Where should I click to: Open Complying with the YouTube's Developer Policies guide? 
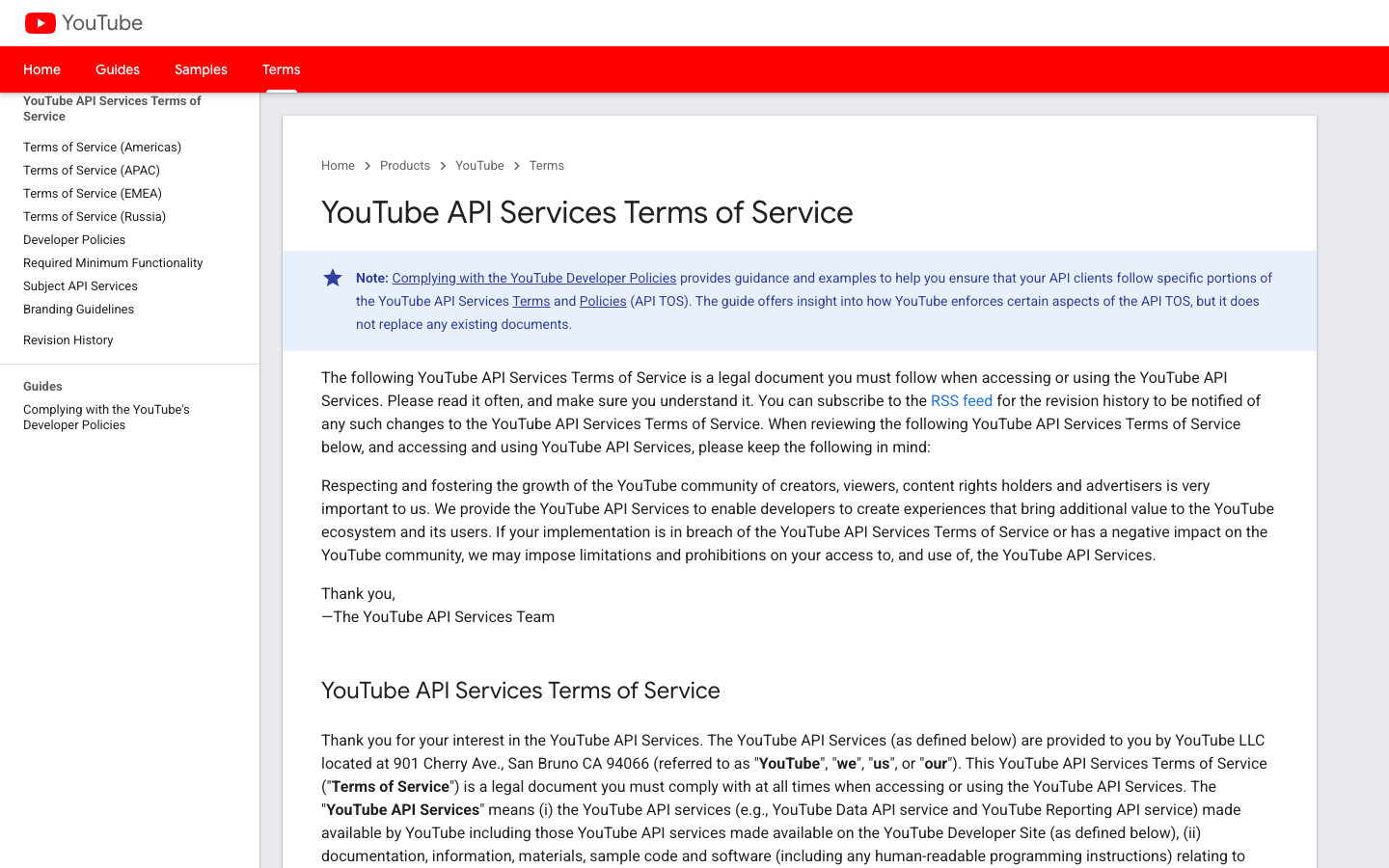pos(106,417)
